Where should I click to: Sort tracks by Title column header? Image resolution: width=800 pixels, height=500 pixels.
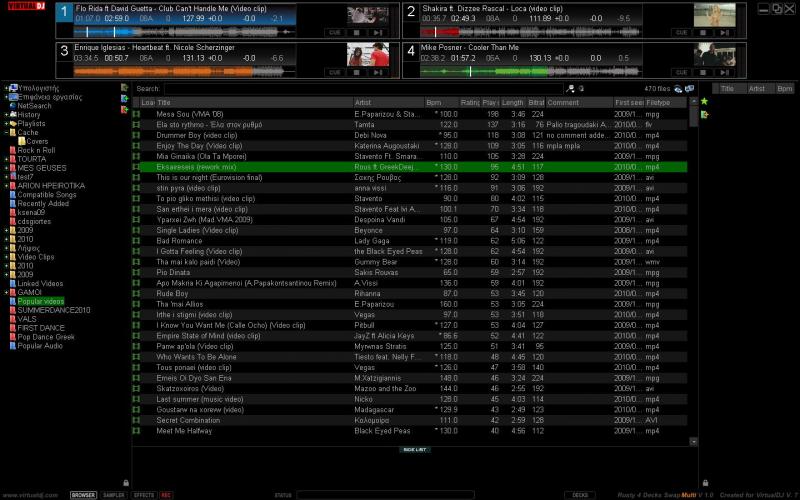click(254, 103)
